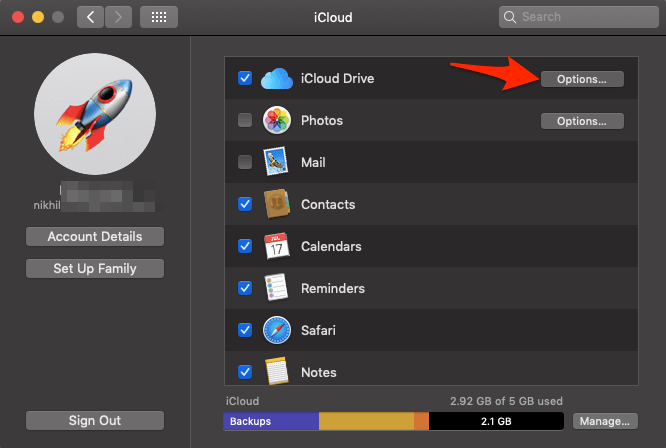This screenshot has width=666, height=448.
Task: Click the Contacts book icon
Action: (277, 204)
